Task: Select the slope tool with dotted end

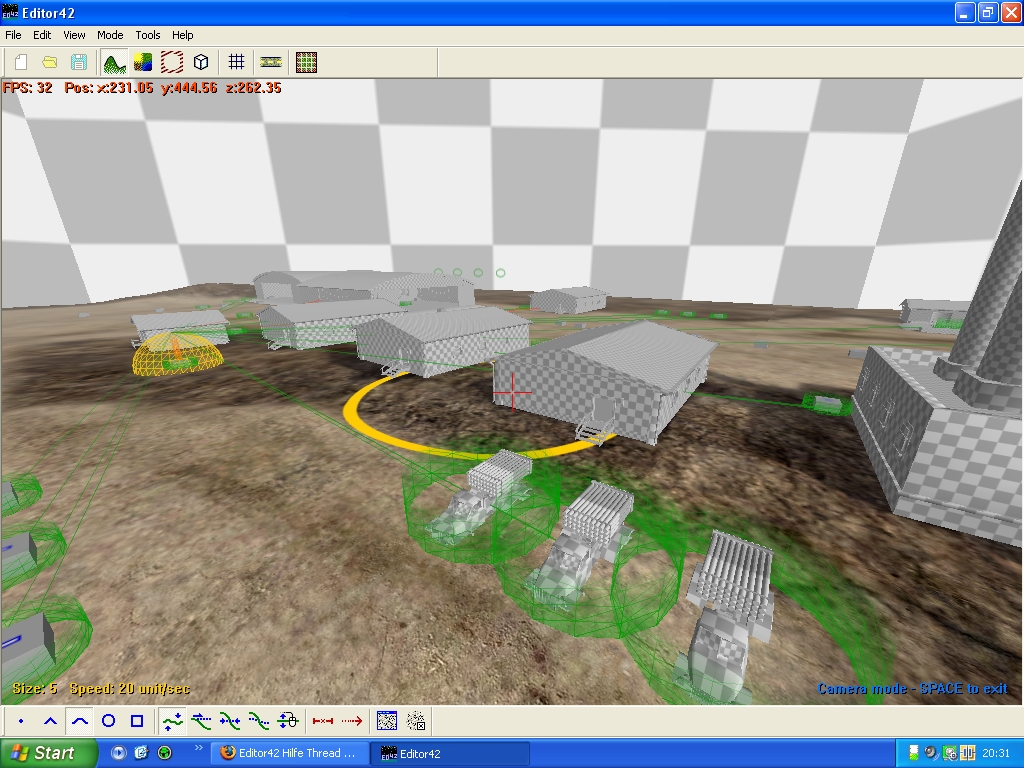Action: pyautogui.click(x=259, y=721)
